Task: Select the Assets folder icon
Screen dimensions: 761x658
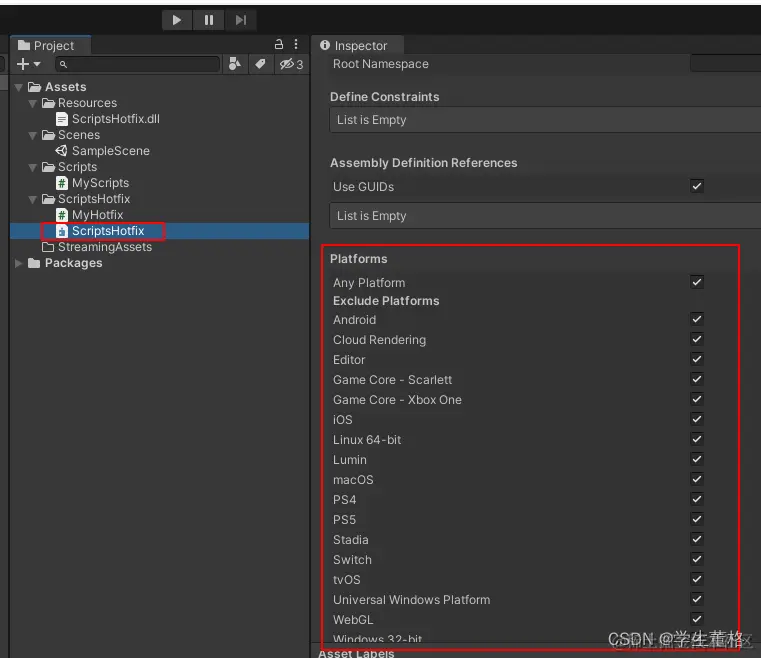Action: pyautogui.click(x=34, y=87)
